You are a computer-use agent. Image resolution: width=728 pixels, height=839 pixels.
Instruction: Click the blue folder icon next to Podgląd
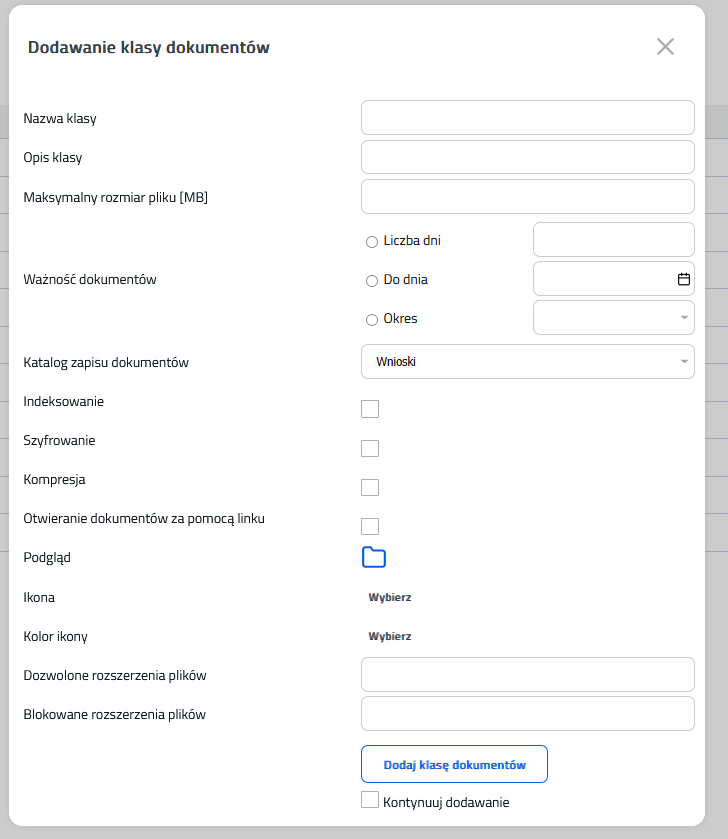374,558
